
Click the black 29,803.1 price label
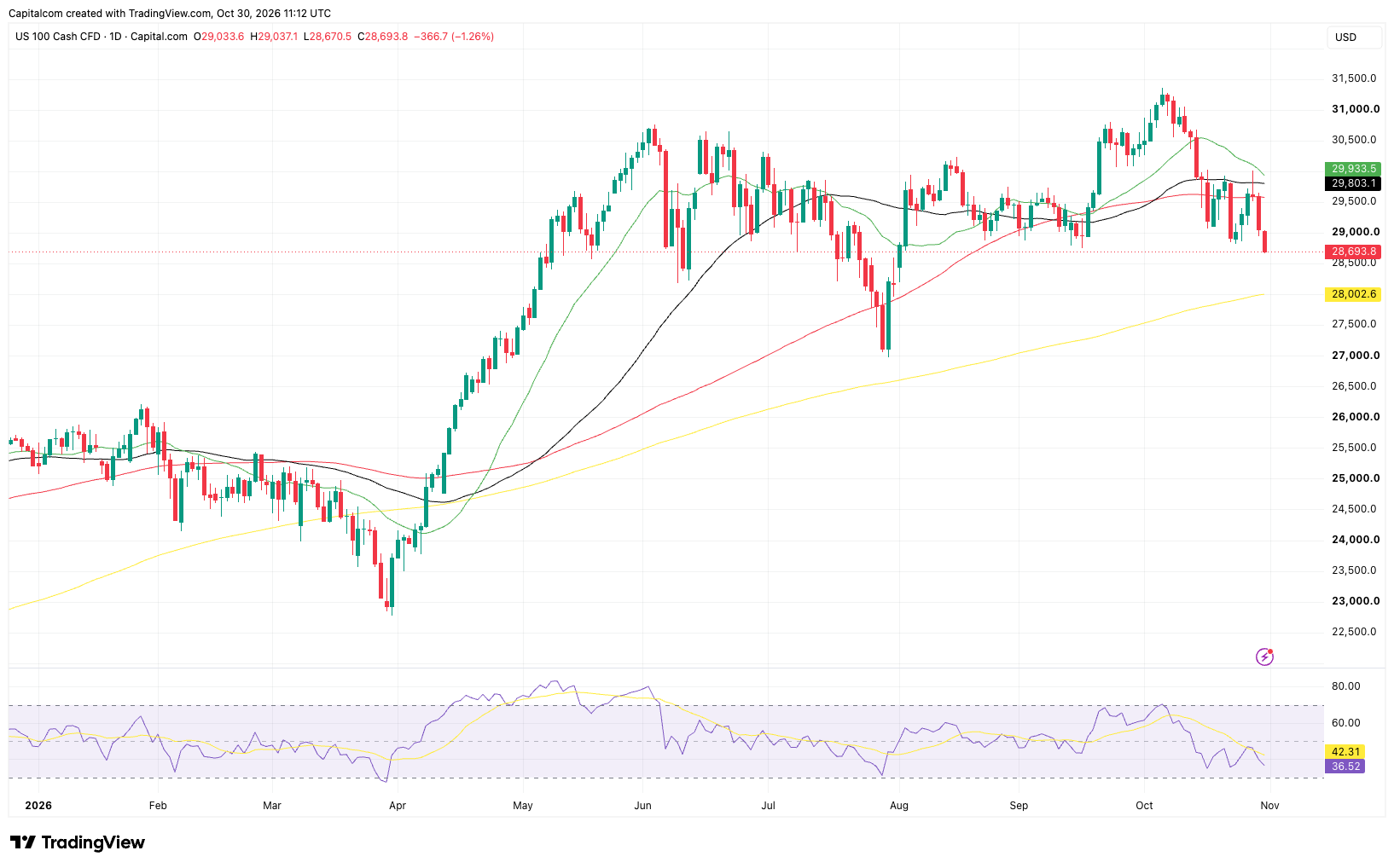coord(1353,183)
